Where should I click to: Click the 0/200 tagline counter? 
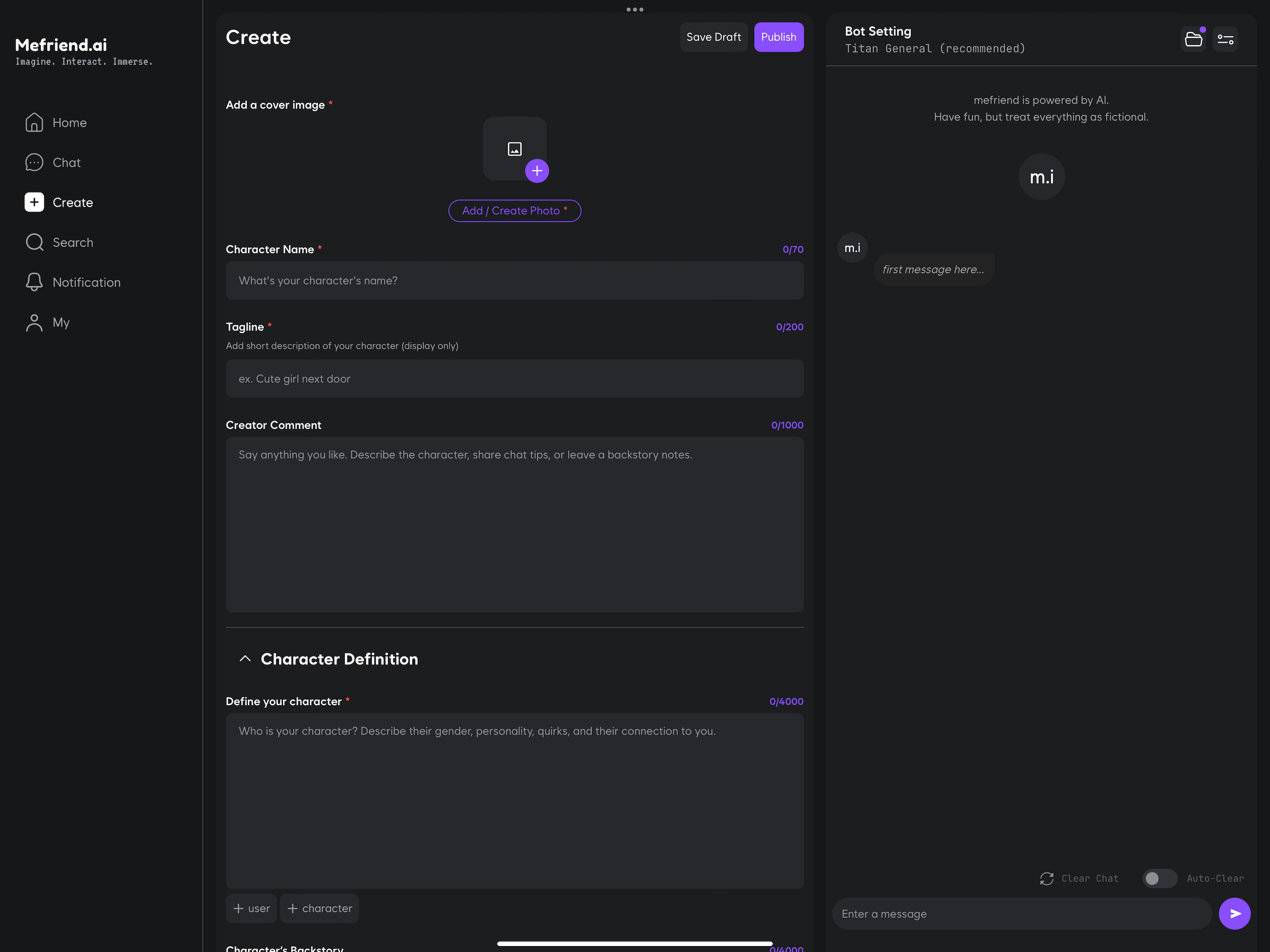790,327
